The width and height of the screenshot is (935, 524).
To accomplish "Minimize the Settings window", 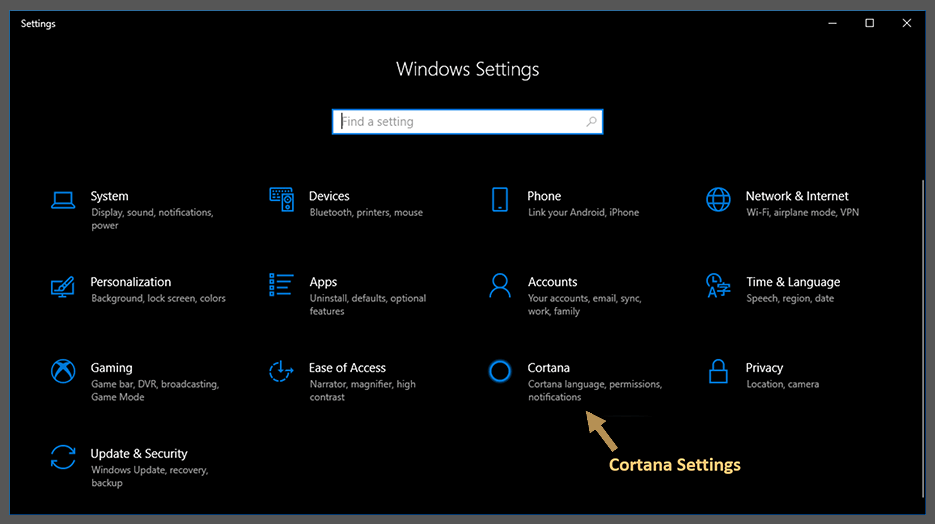I will point(832,23).
